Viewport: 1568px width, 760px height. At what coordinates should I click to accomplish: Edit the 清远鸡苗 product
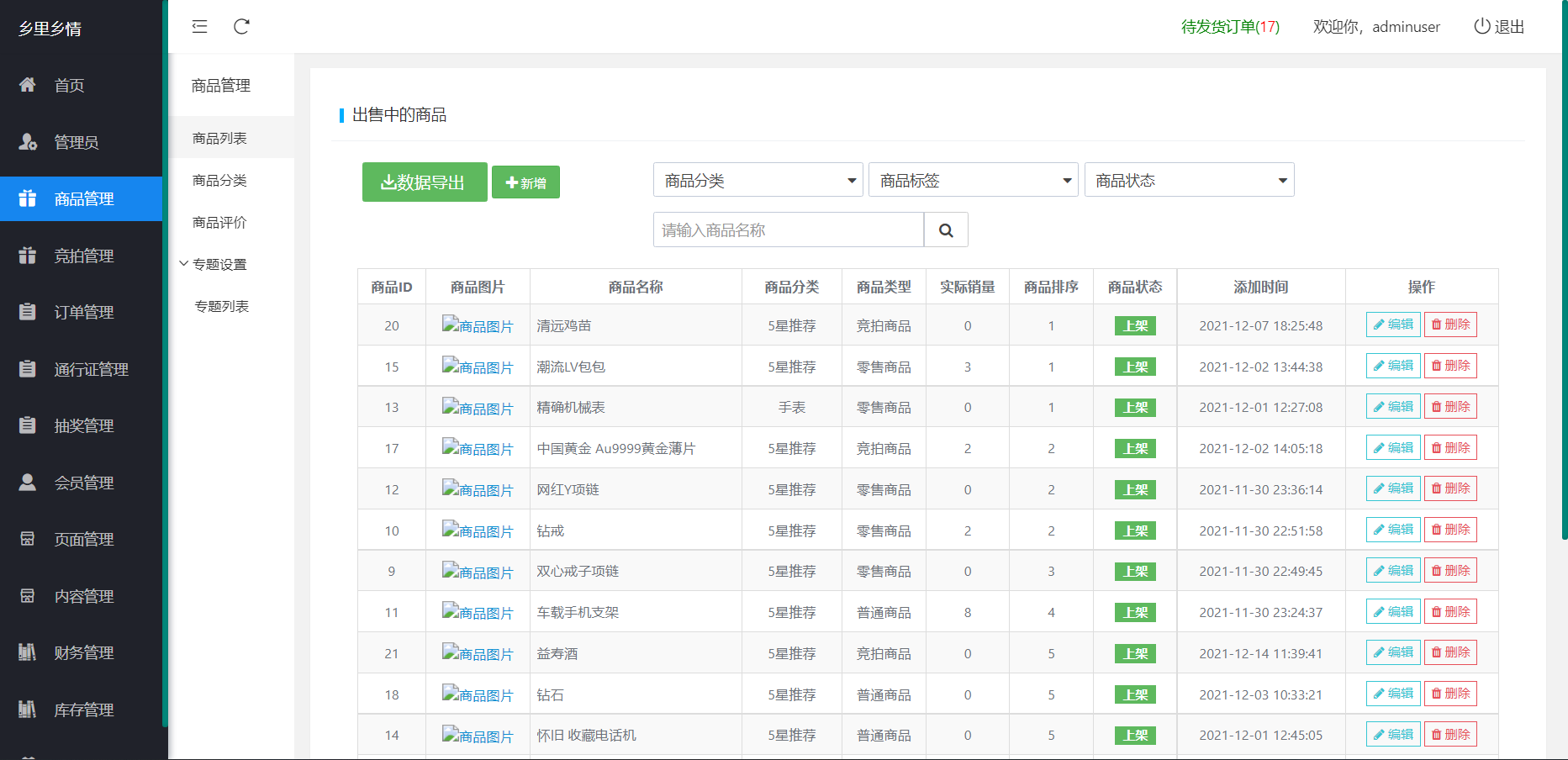1393,325
